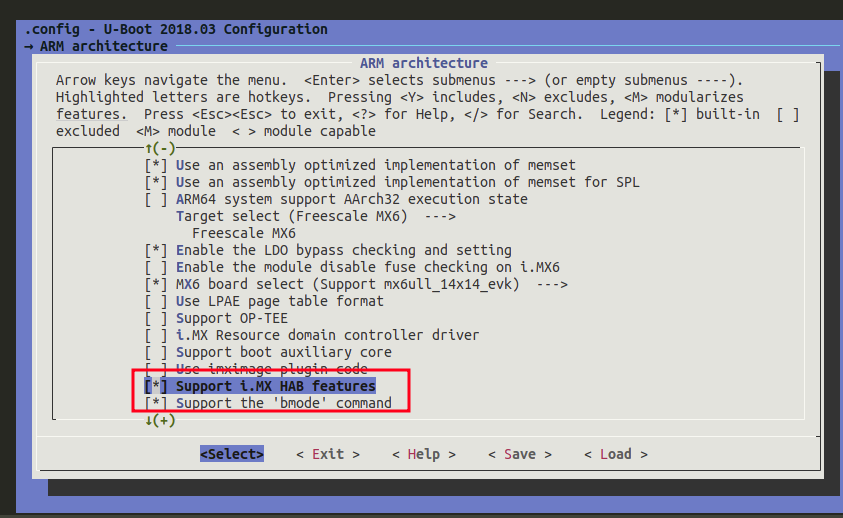Click < Save > to save configuration
This screenshot has width=843, height=518.
520,454
